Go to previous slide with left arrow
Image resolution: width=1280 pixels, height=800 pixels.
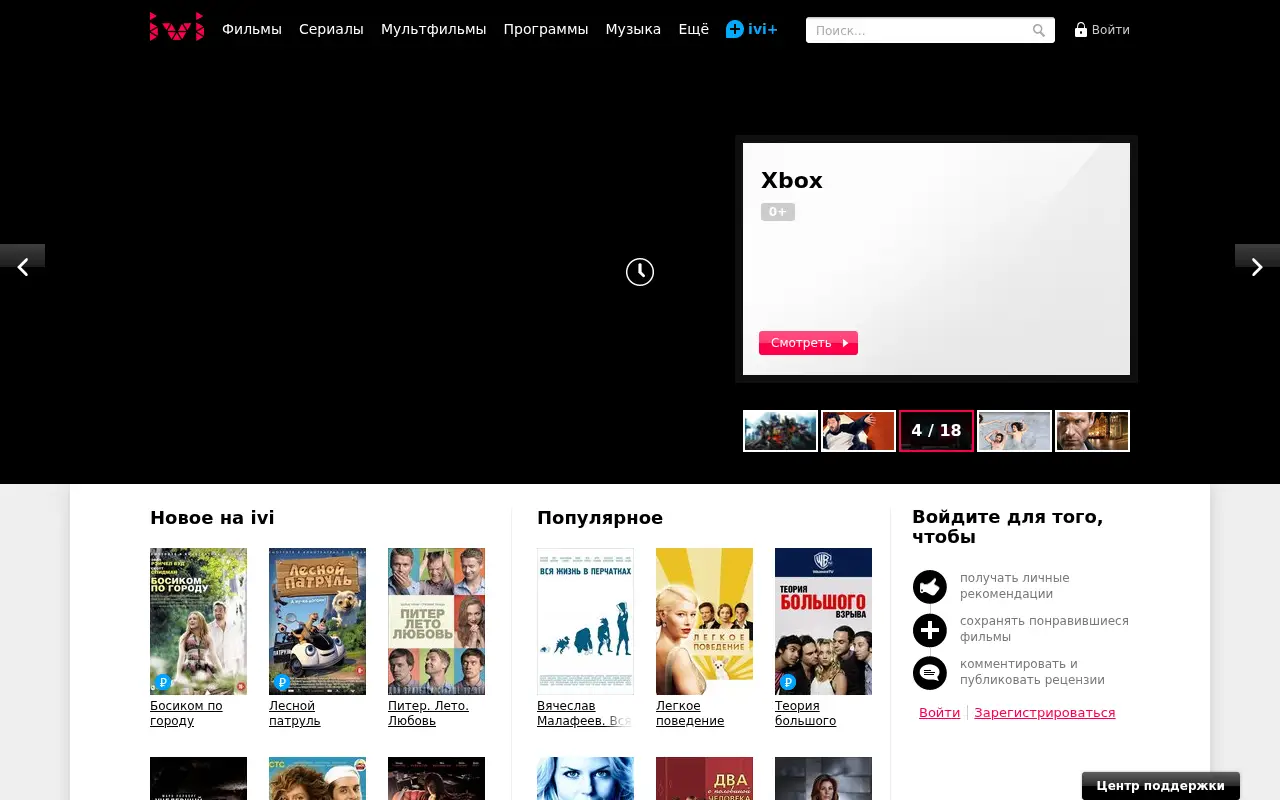[22, 267]
